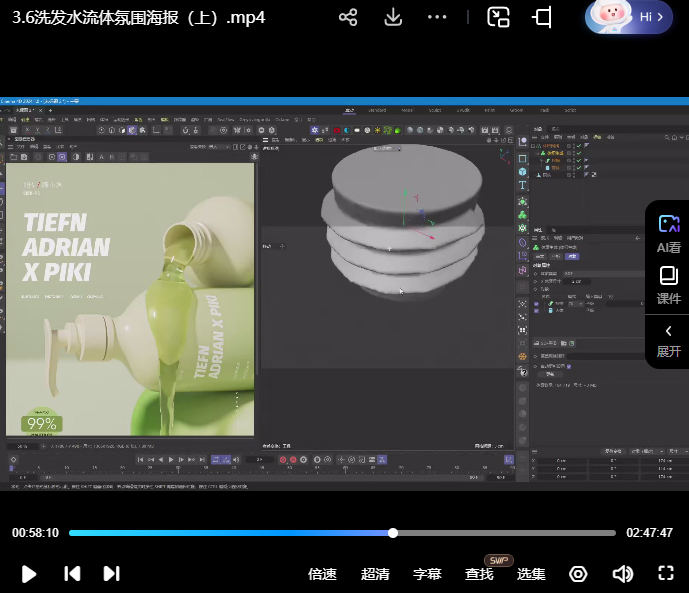Screen dimensions: 689x593
Task: Click 查找 search in video
Action: point(479,574)
